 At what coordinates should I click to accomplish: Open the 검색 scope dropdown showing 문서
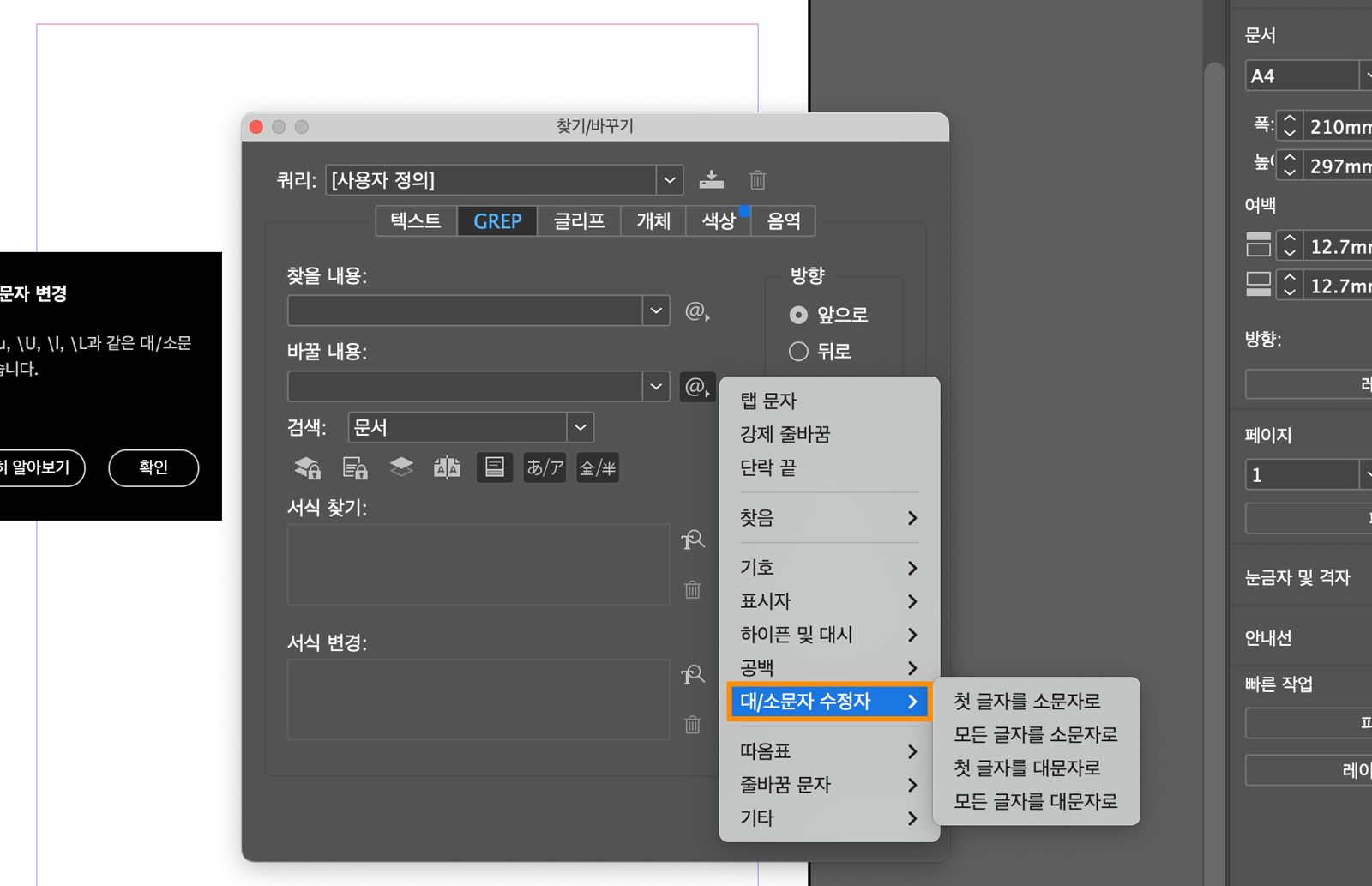[x=581, y=427]
